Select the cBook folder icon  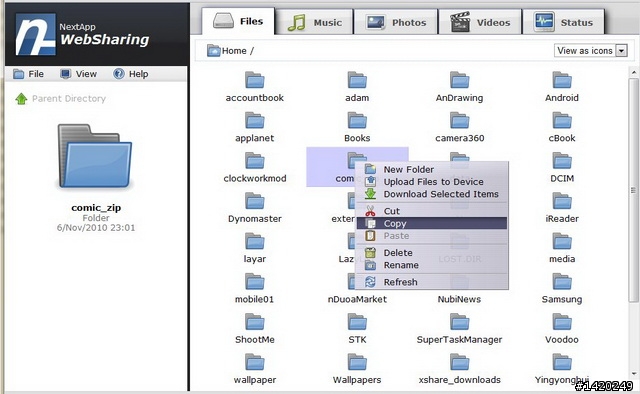point(562,120)
